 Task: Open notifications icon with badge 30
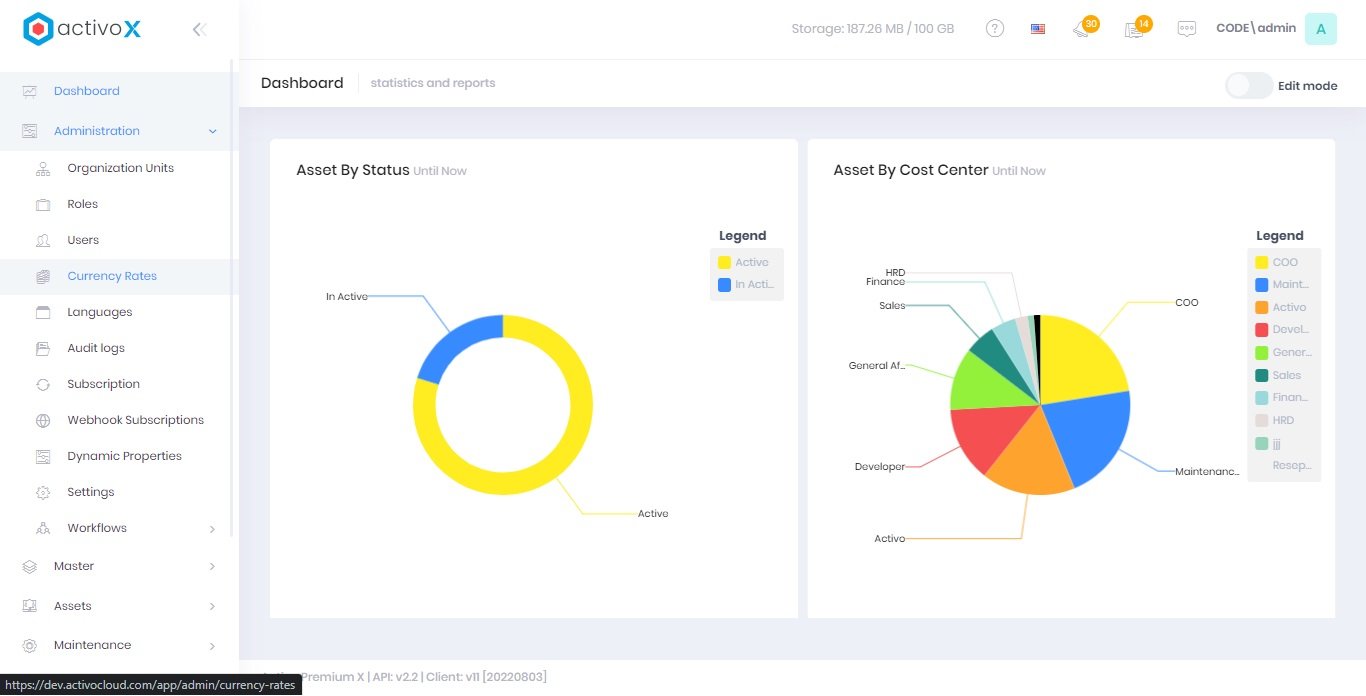coord(1082,29)
